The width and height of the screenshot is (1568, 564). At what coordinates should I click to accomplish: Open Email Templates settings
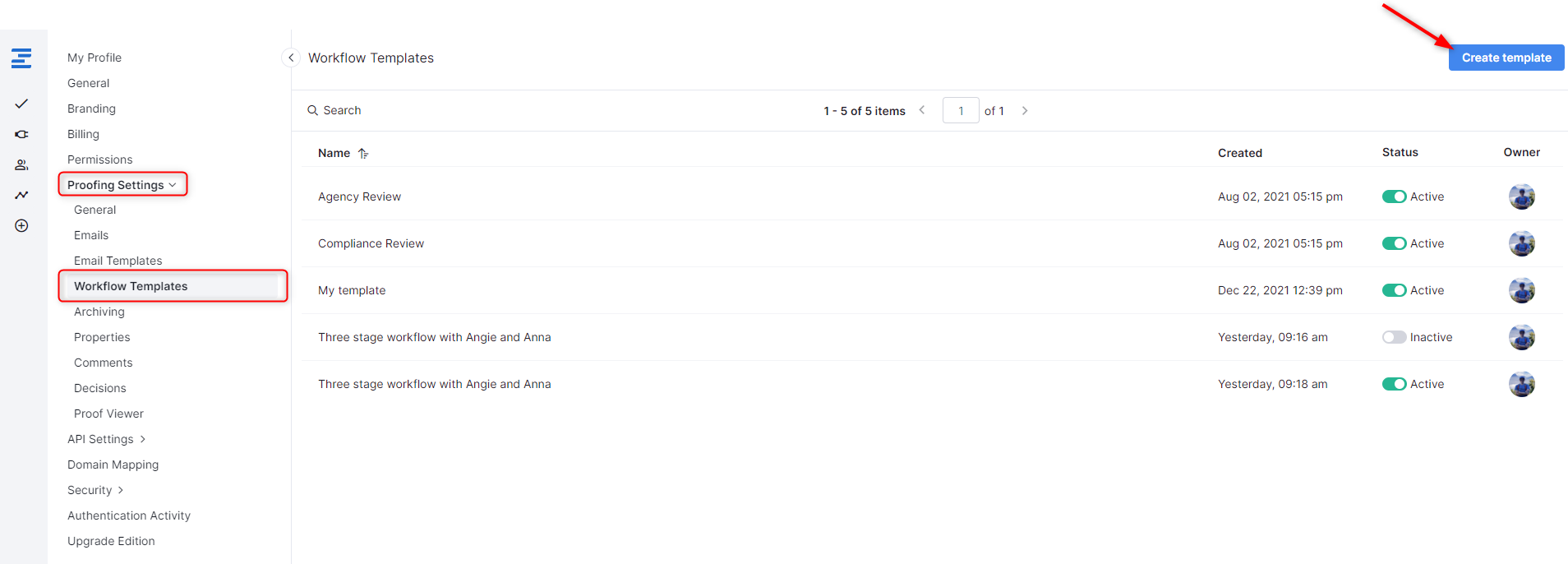(x=118, y=261)
